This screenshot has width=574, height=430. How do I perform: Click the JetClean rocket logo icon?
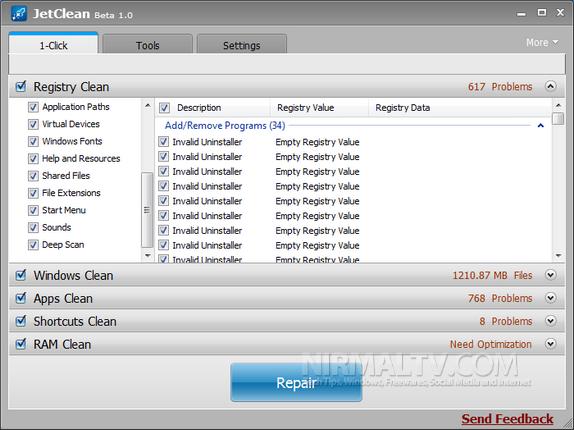pos(19,14)
